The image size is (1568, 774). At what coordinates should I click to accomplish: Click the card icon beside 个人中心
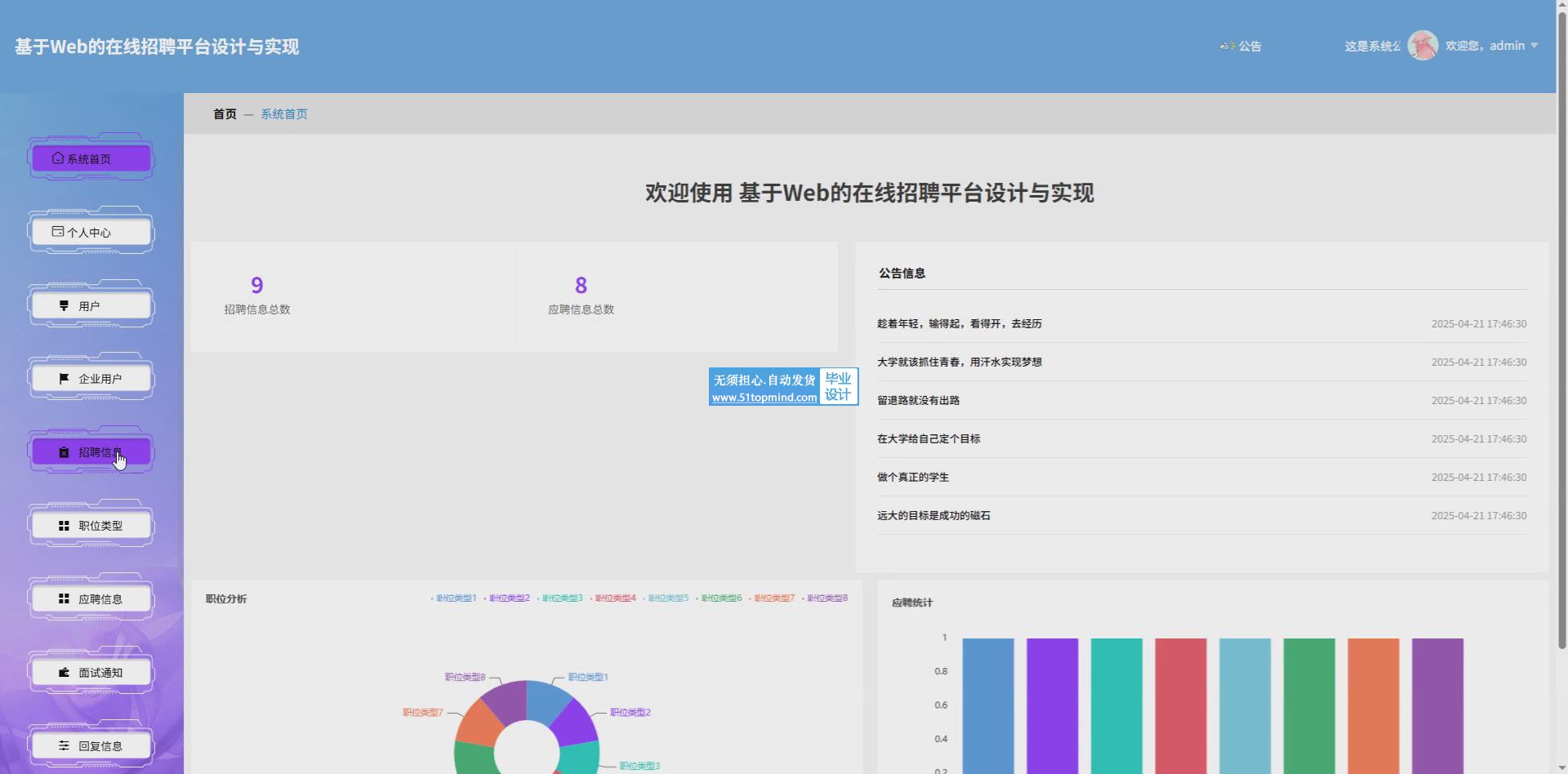(58, 232)
